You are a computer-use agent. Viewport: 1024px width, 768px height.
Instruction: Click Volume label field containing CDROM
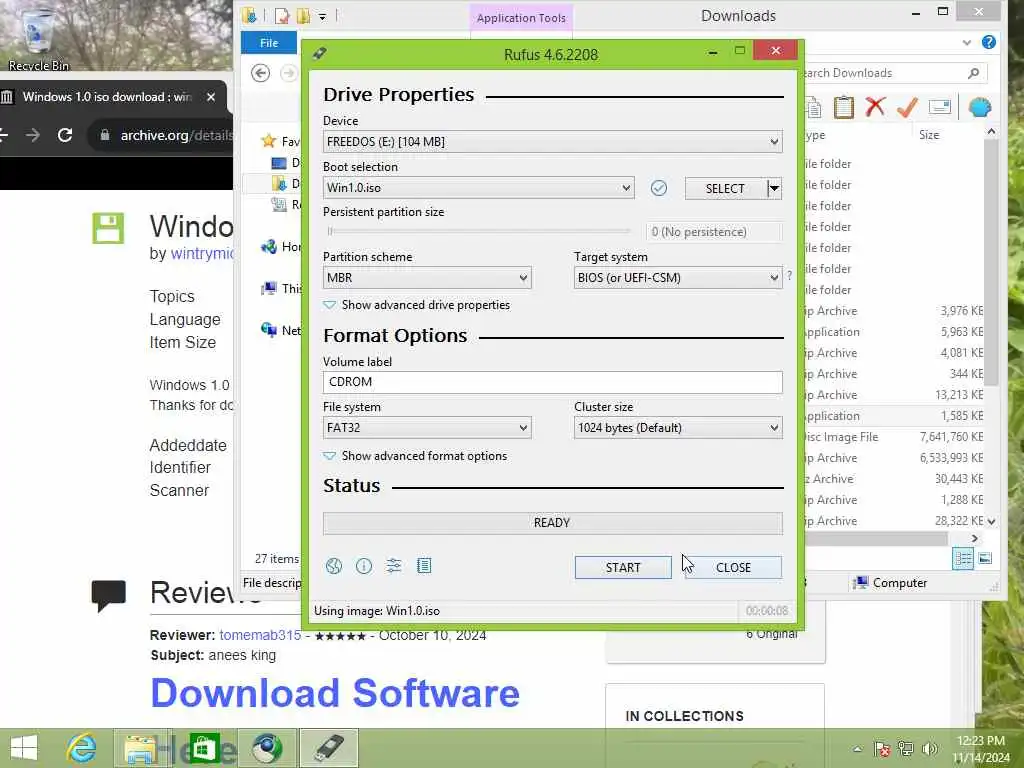pyautogui.click(x=552, y=382)
